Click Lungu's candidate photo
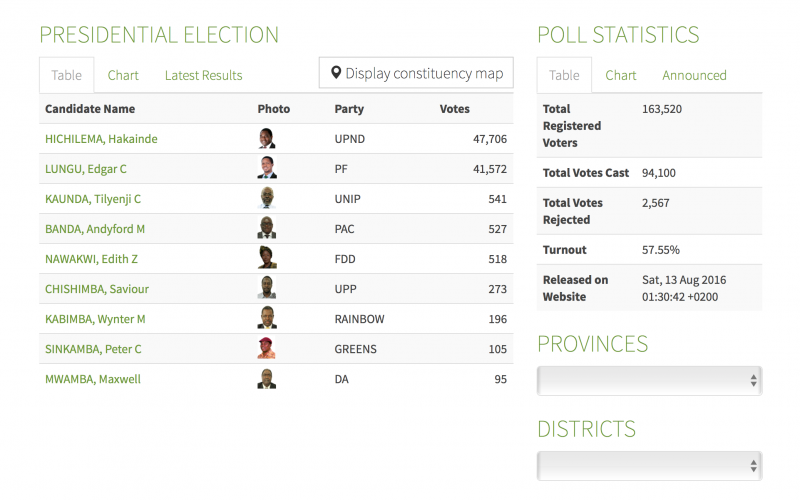800x500 pixels. [x=266, y=169]
